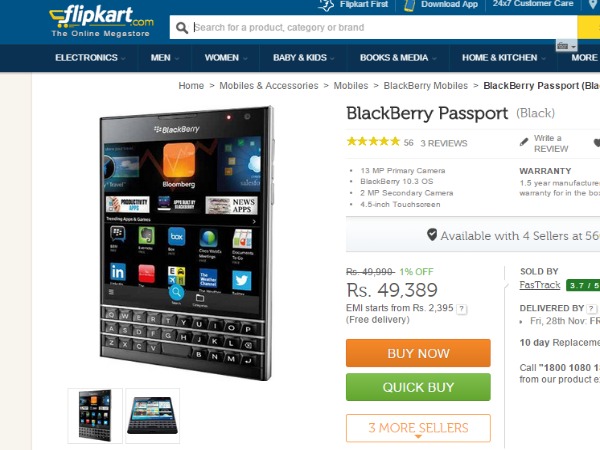Expand the 3 More Sellers list

(418, 428)
